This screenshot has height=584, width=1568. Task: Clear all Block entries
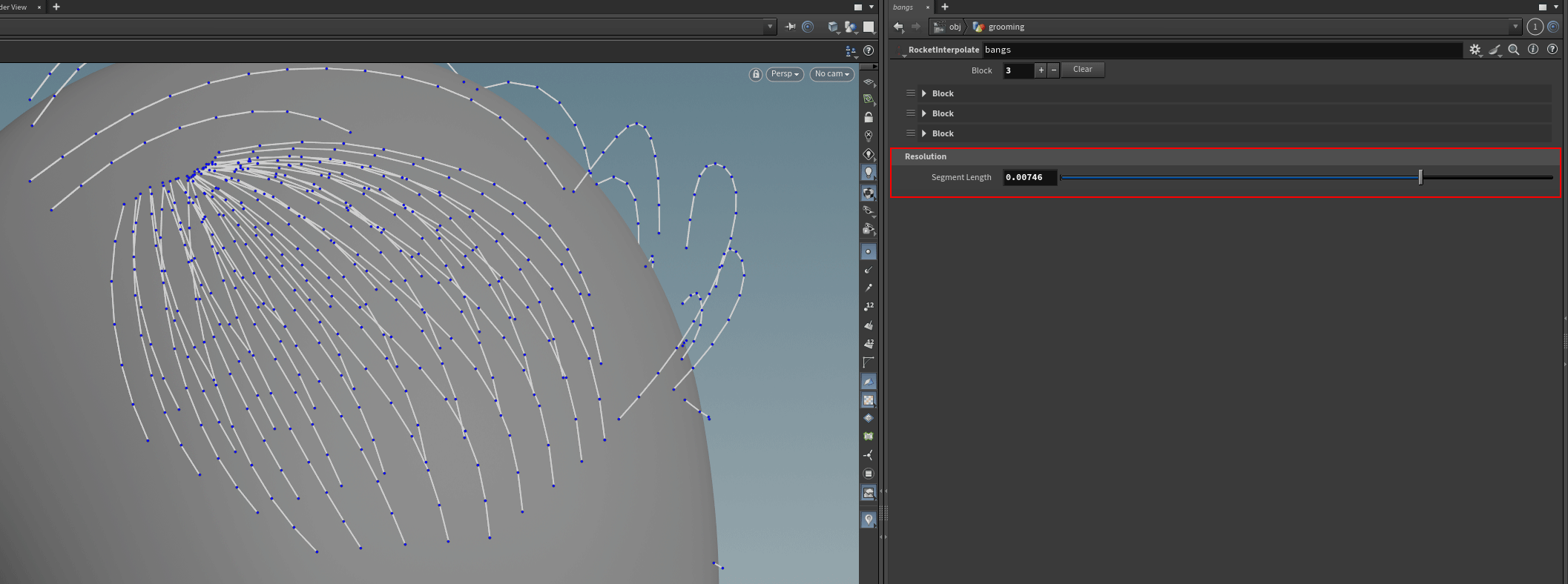coord(1083,70)
